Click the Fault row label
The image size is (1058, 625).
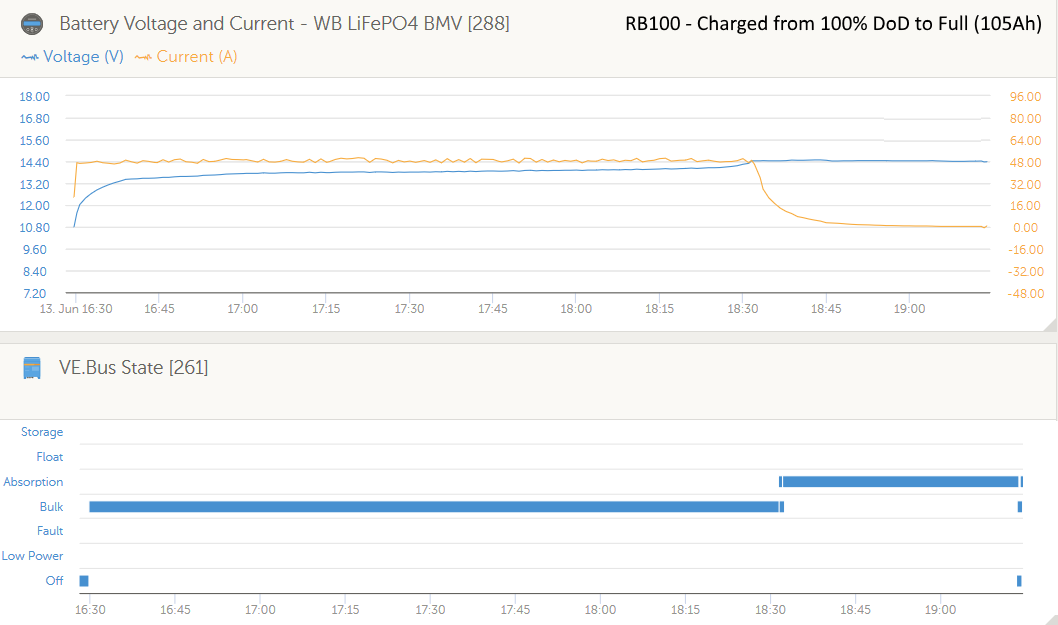(50, 531)
